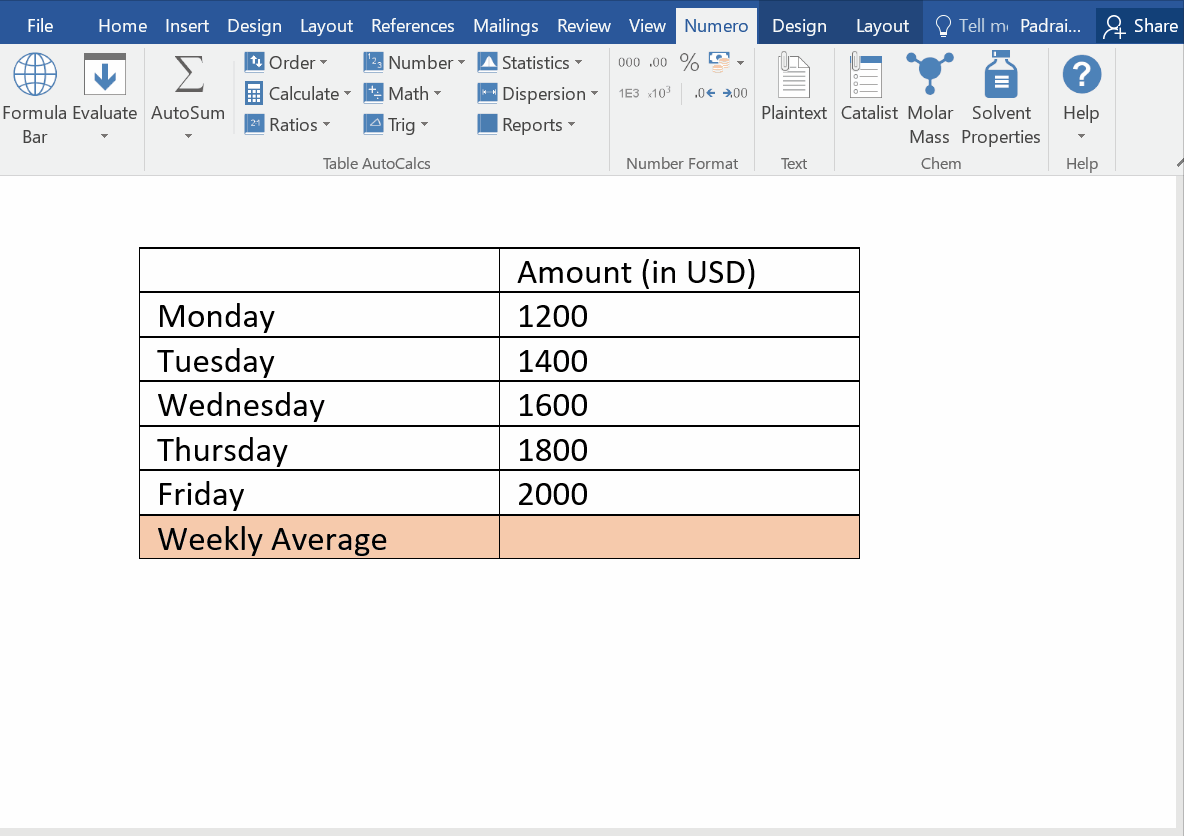Image resolution: width=1184 pixels, height=836 pixels.
Task: Open Solvent Properties bottle icon
Action: tap(1000, 77)
